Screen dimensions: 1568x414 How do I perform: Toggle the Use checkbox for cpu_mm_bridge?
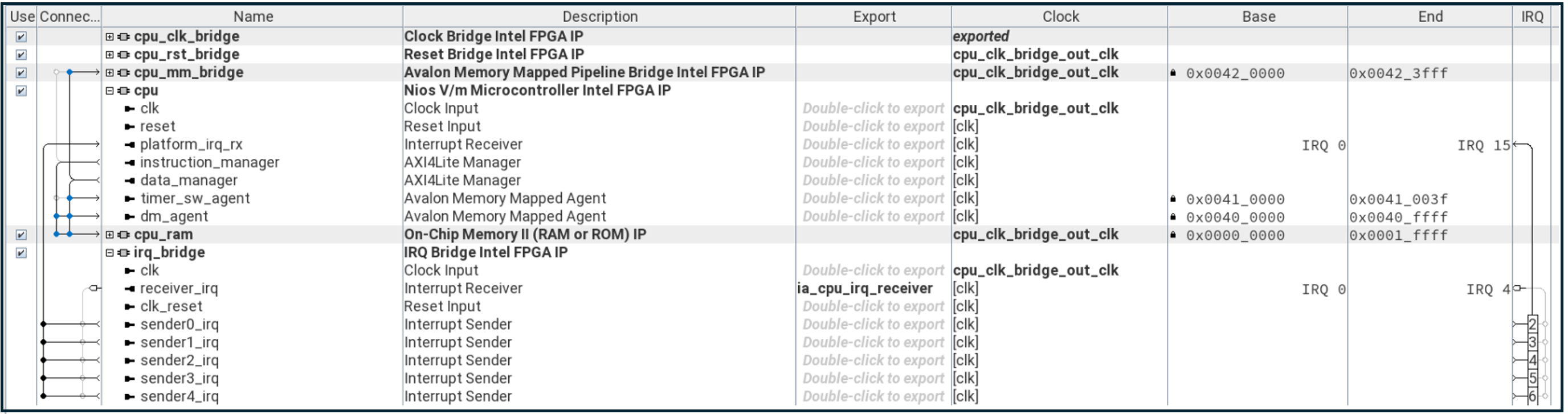[x=21, y=73]
